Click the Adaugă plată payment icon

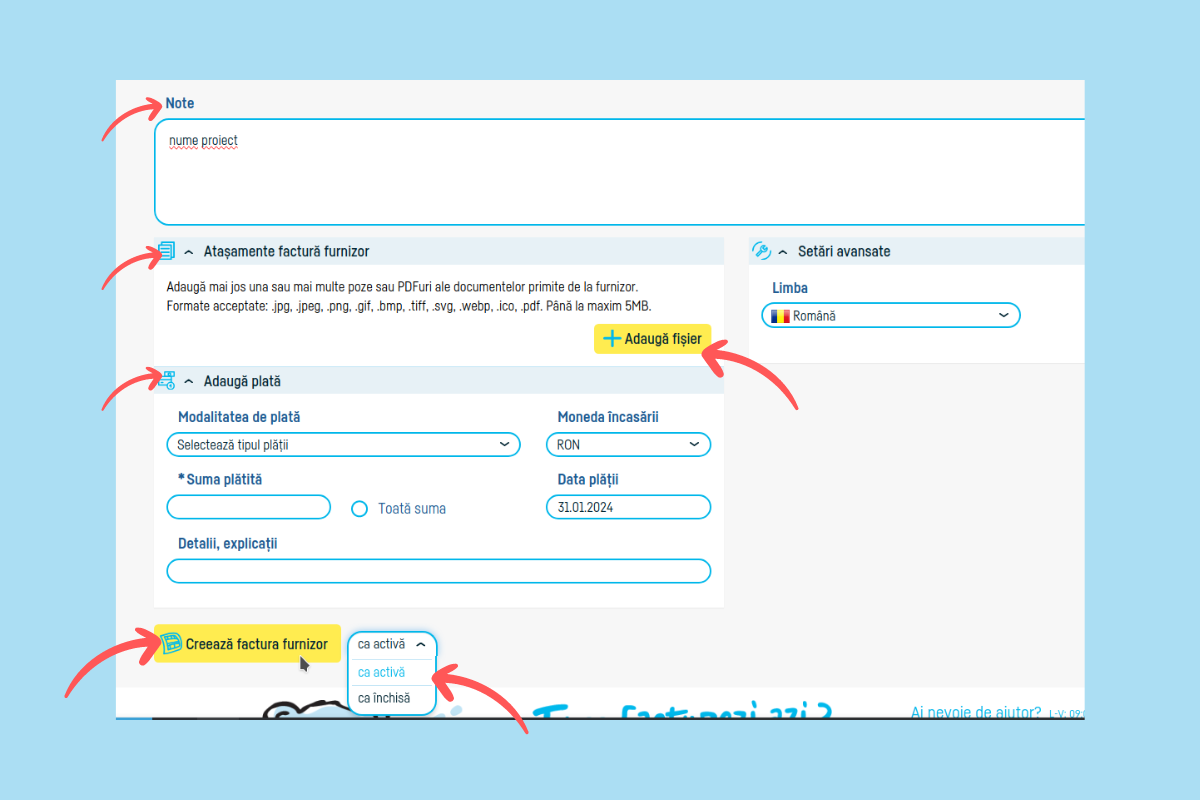pyautogui.click(x=168, y=381)
